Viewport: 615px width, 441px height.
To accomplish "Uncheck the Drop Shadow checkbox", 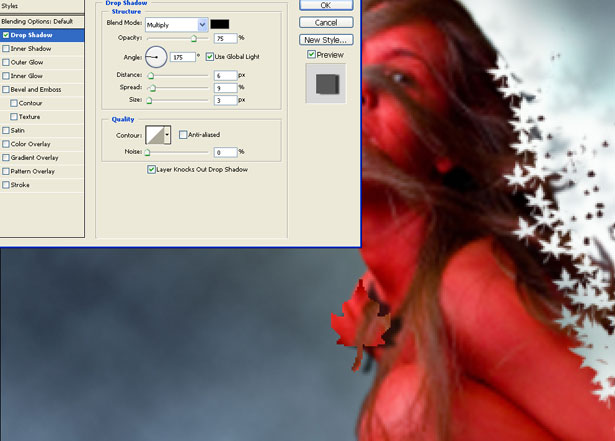I will click(x=6, y=35).
